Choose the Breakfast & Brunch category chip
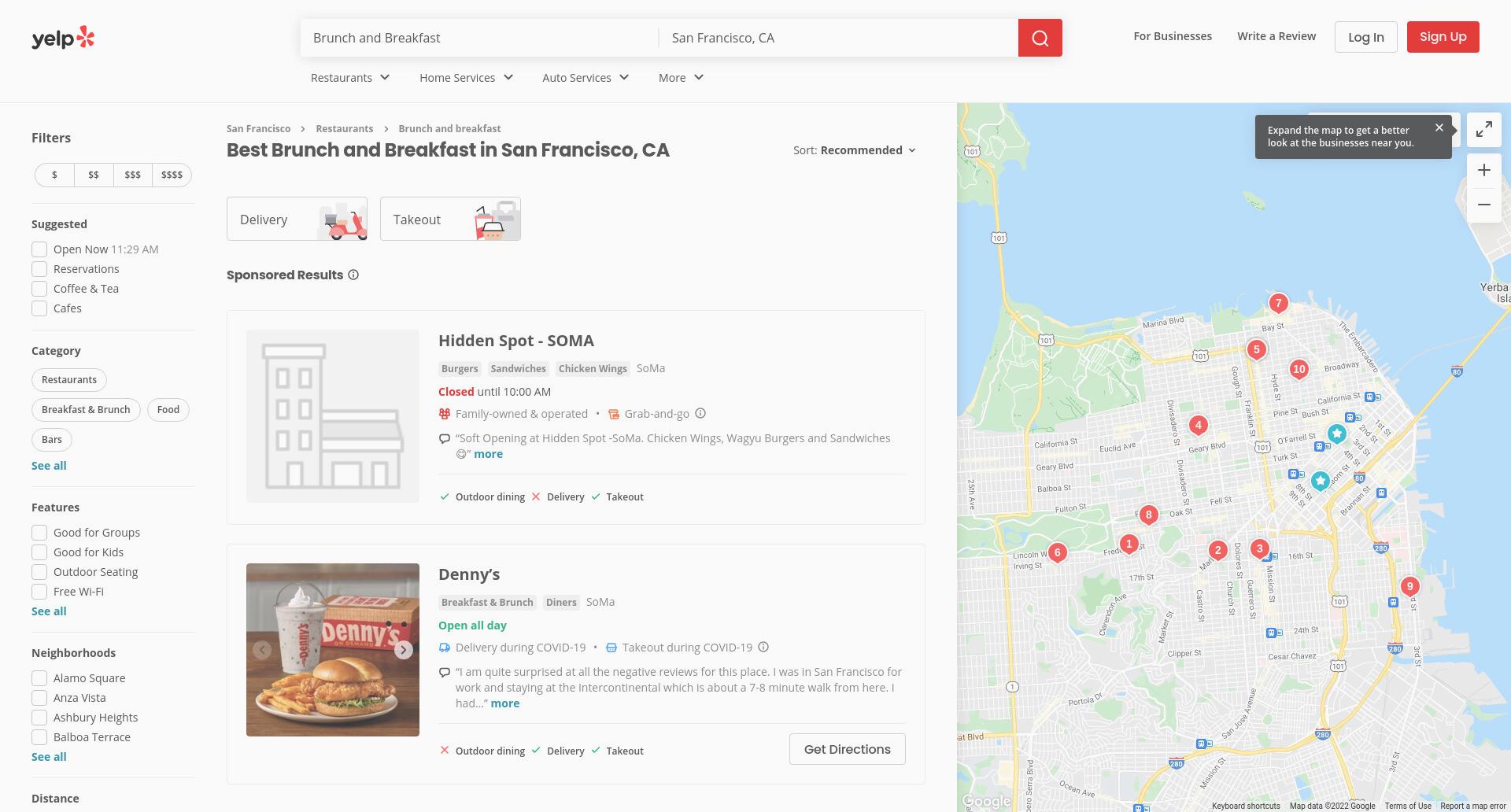This screenshot has width=1511, height=812. [86, 410]
